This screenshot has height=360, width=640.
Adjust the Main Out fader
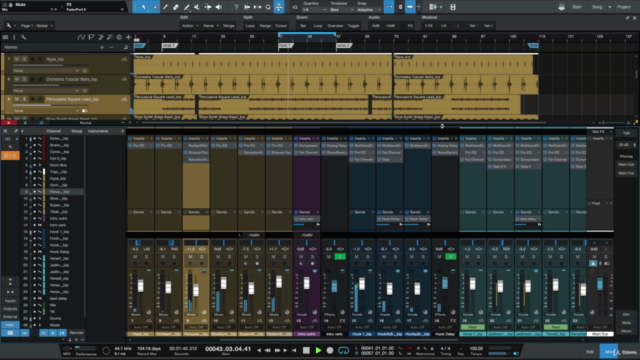point(600,284)
